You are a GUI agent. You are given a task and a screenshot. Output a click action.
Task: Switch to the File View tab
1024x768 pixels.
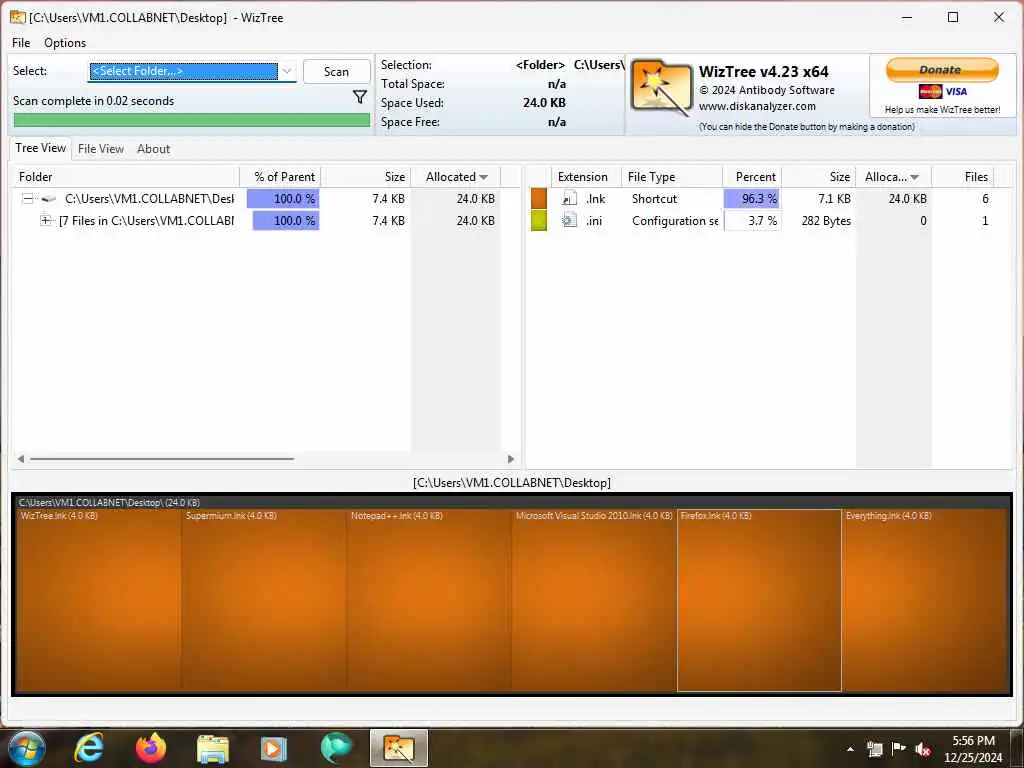coord(101,149)
